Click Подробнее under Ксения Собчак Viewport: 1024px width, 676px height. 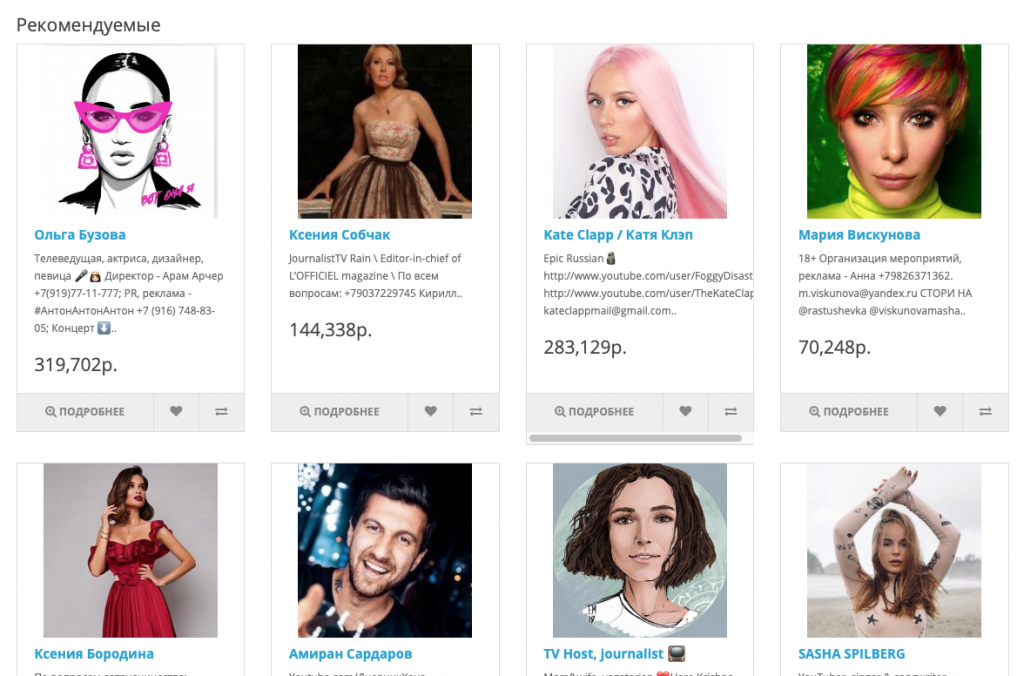pos(340,411)
